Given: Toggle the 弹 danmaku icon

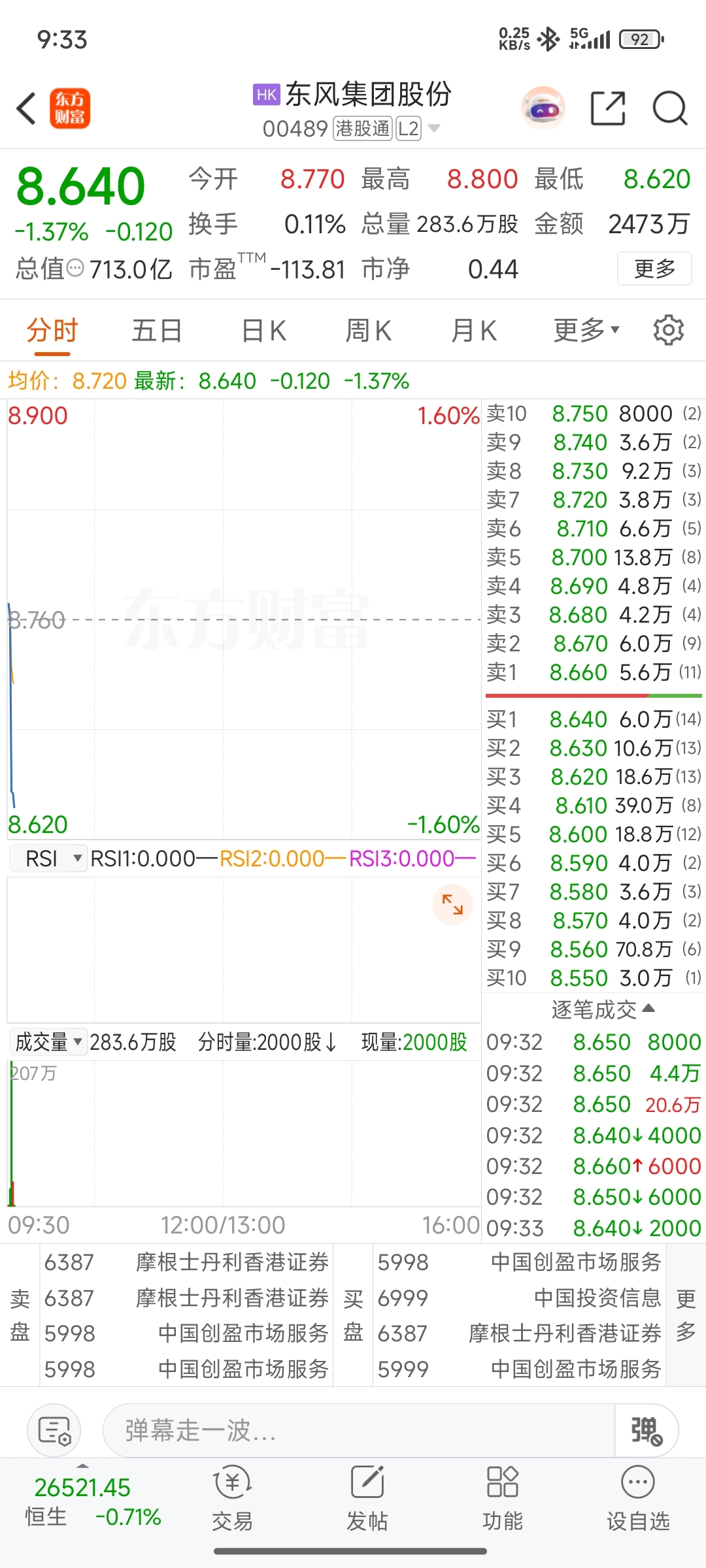Looking at the screenshot, I should pos(647,1430).
